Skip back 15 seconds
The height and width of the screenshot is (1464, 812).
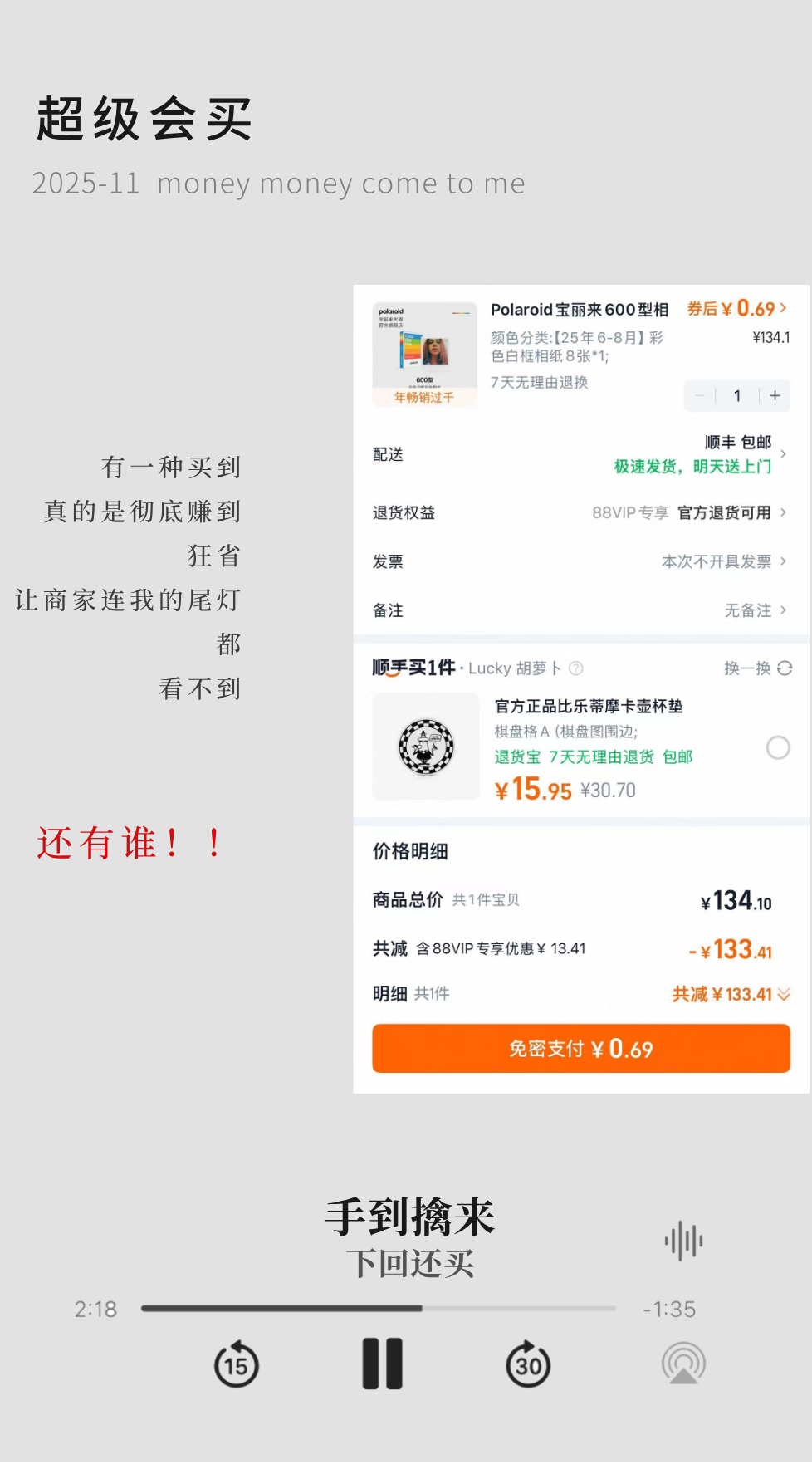237,1365
